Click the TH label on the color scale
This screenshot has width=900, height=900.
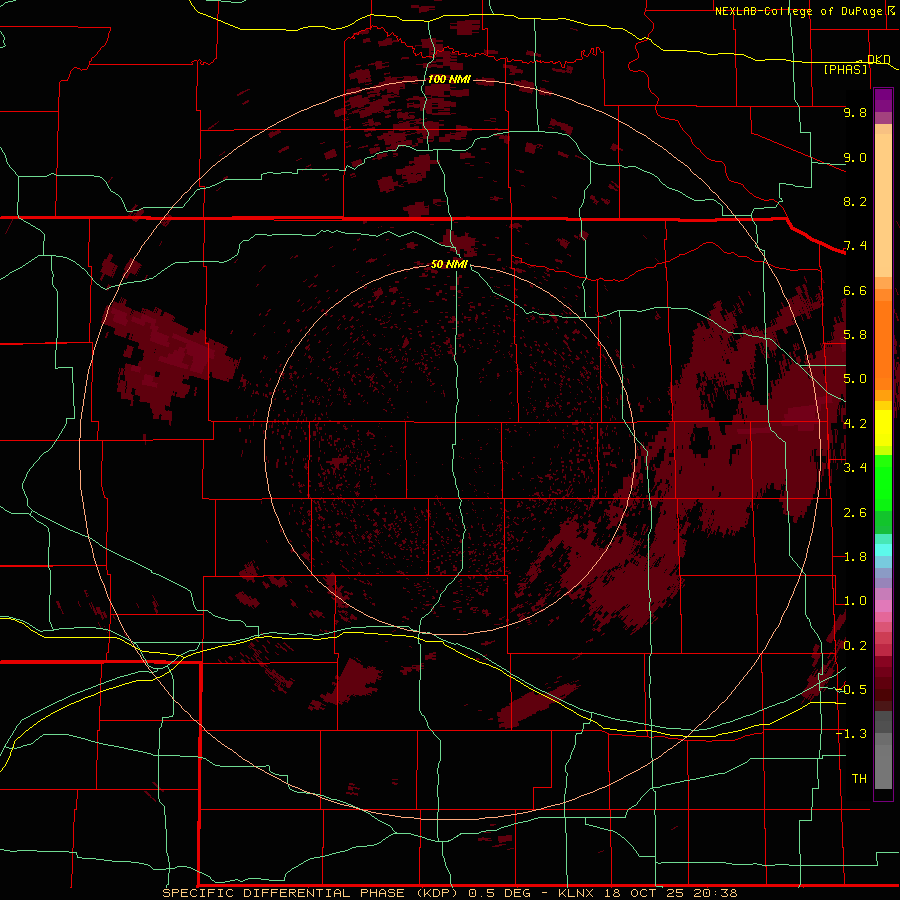point(859,779)
